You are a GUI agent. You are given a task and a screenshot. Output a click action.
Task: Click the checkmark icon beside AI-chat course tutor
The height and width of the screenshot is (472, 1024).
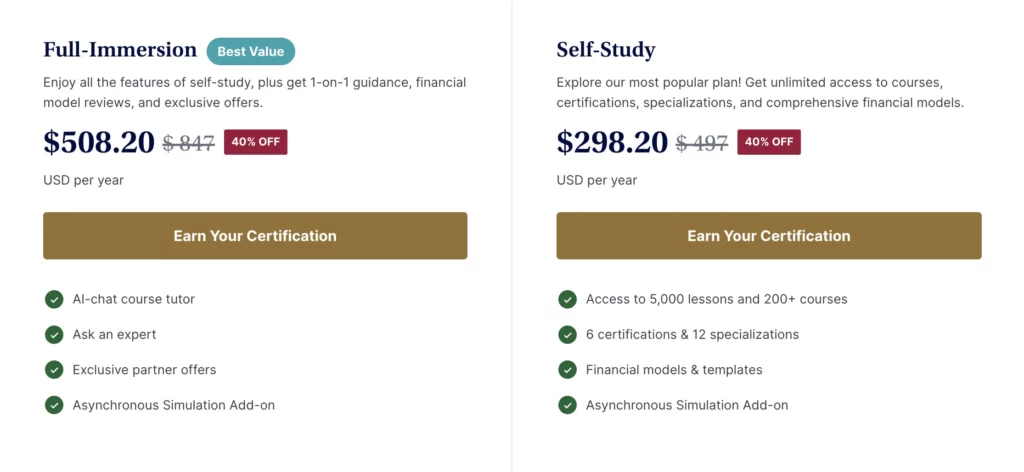pyautogui.click(x=54, y=300)
